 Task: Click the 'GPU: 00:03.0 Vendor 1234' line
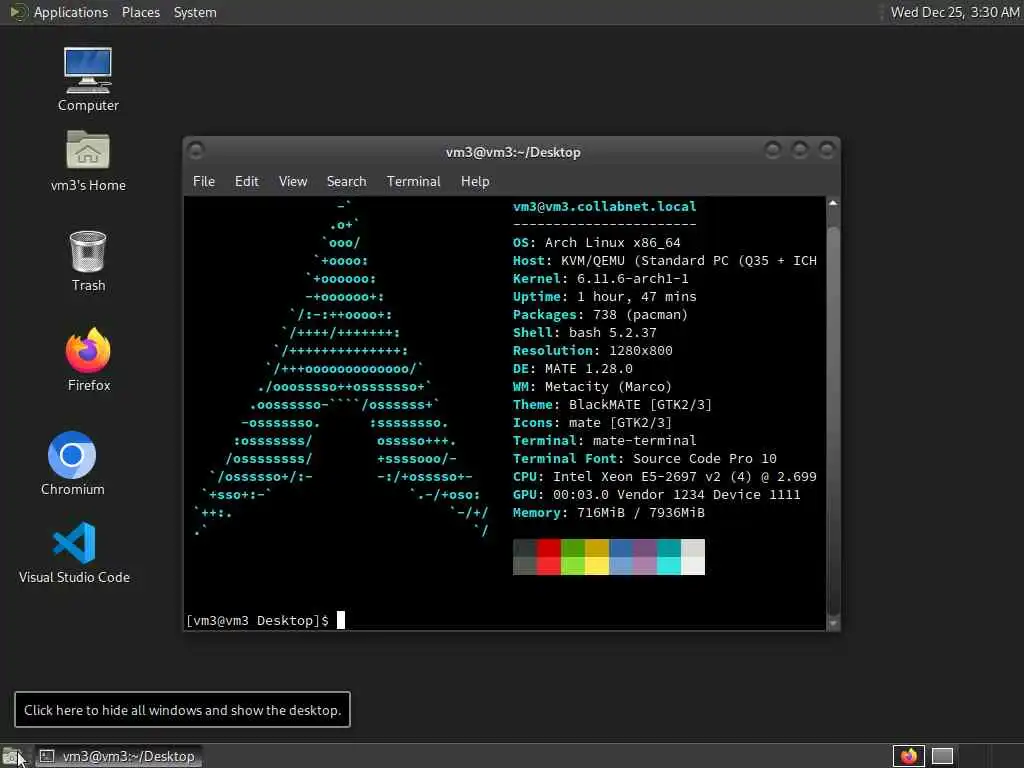tap(656, 494)
